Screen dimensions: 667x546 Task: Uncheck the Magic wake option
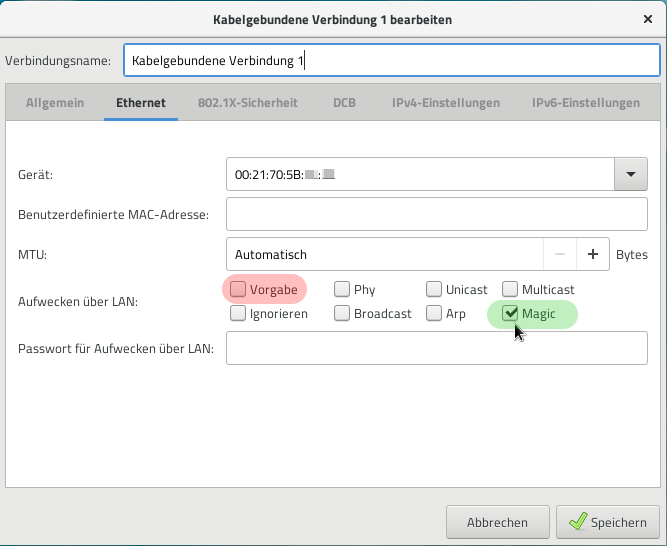(x=511, y=314)
